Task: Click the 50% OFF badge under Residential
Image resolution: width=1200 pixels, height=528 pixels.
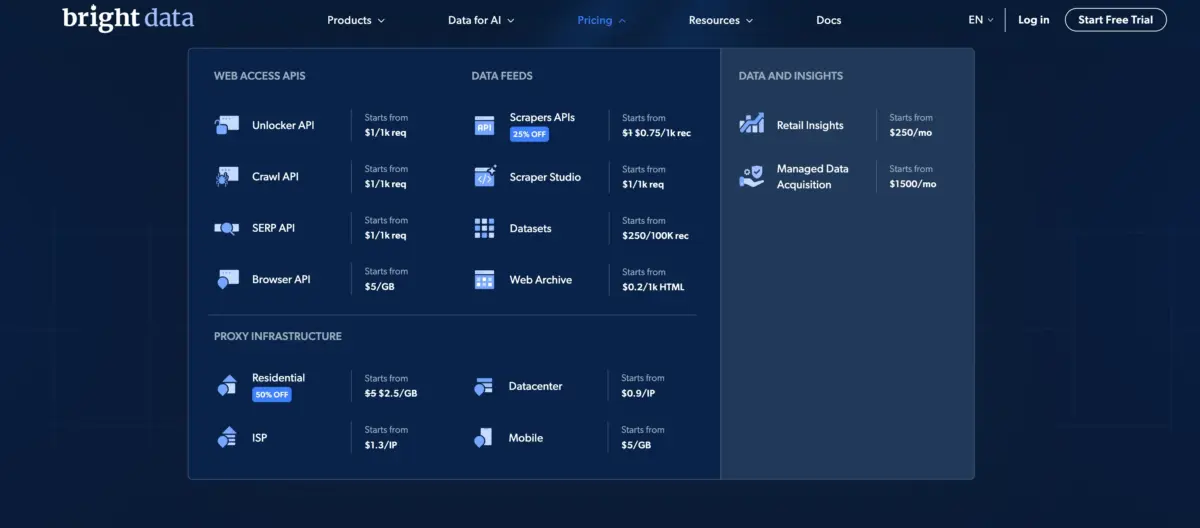Action: coord(272,394)
